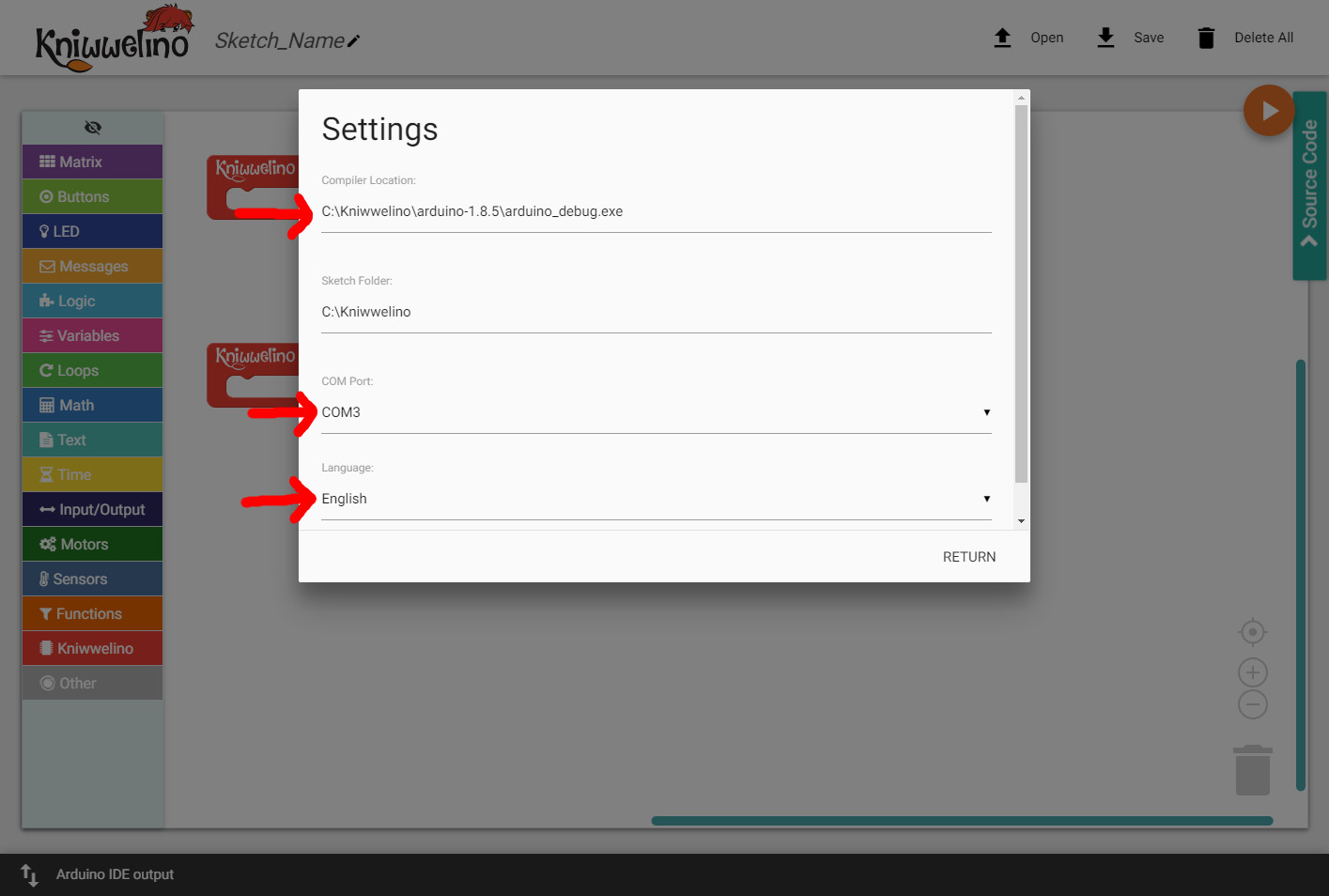Select the Logic block category
The height and width of the screenshot is (896, 1329).
92,301
